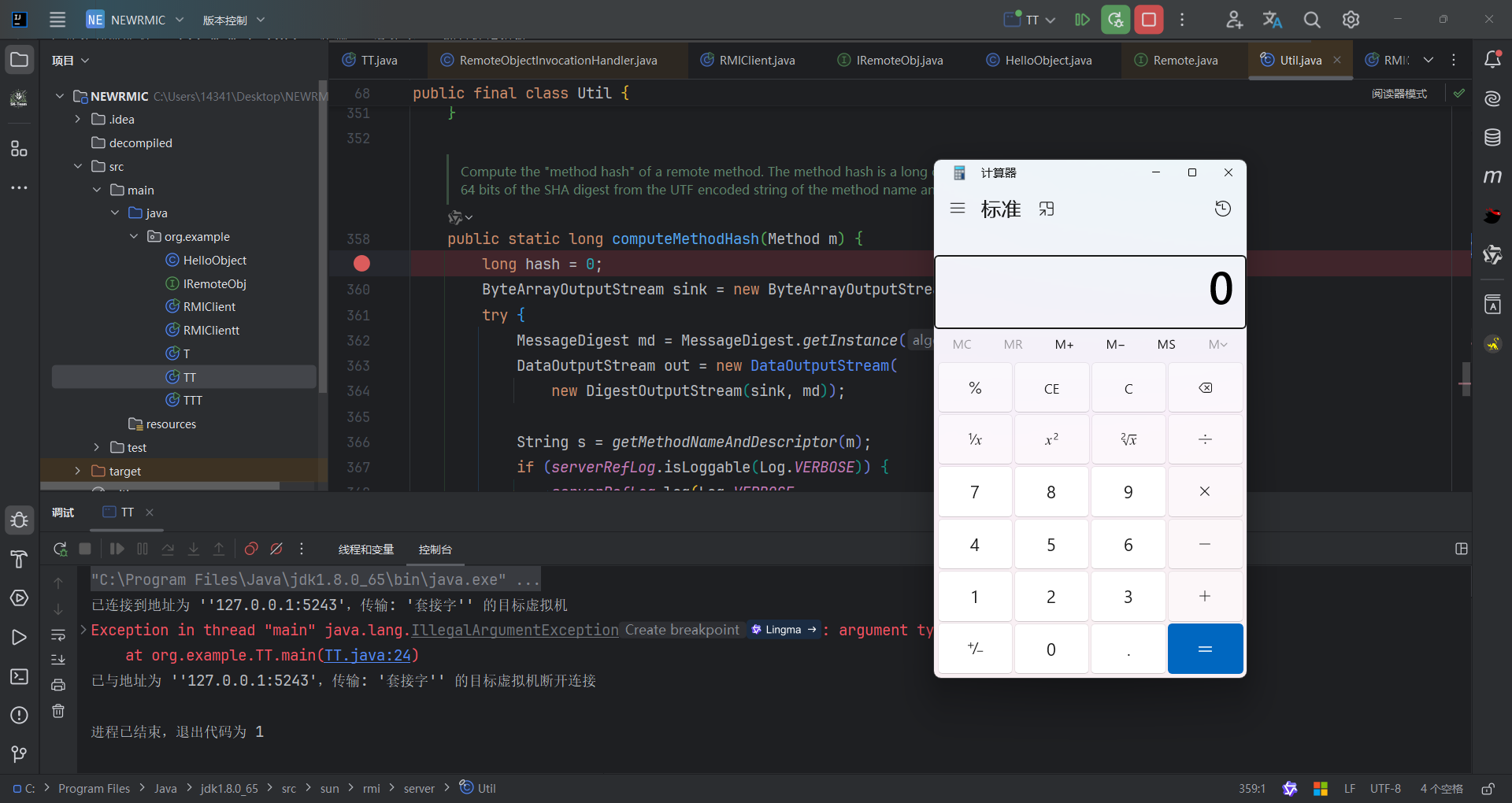Click the project tree horizontal scrollbar
The image size is (1512, 803).
(161, 487)
